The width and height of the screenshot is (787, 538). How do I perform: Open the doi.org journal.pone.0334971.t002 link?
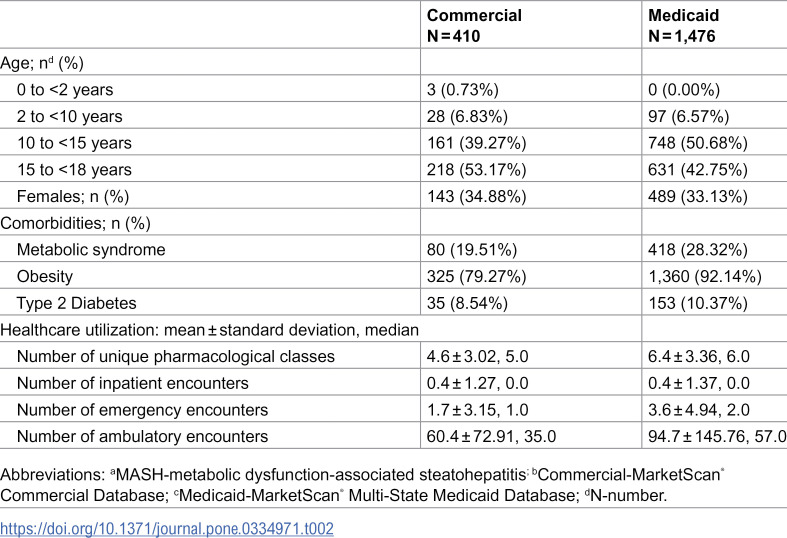tap(167, 528)
